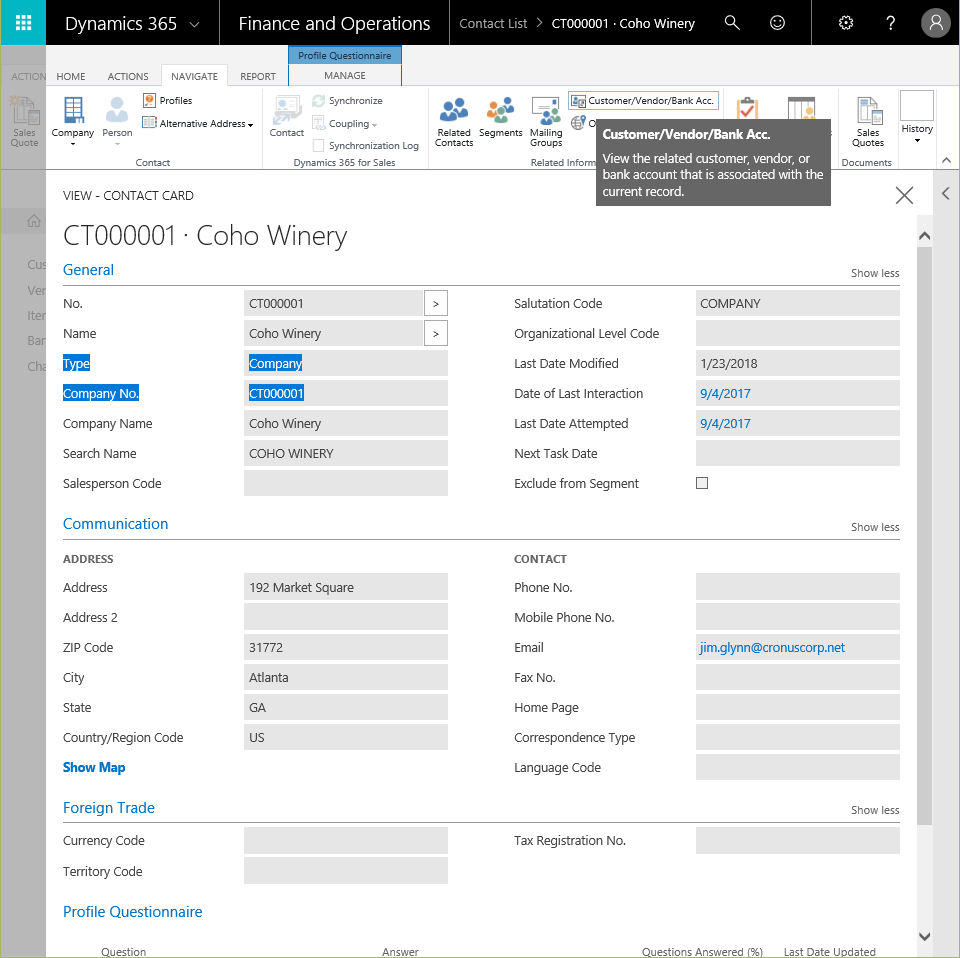Viewport: 960px width, 958px height.
Task: Collapse the ribbon with the up chevron
Action: tap(946, 160)
